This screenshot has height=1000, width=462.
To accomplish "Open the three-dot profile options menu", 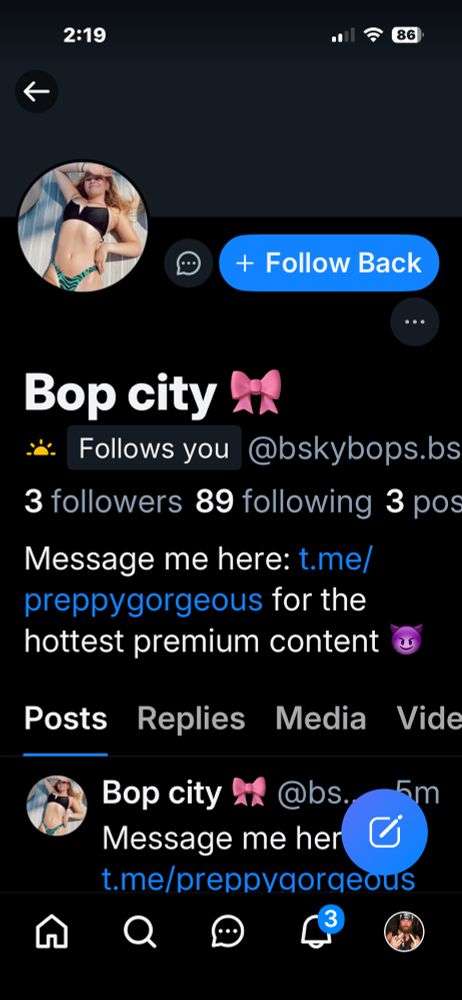I will tap(415, 322).
